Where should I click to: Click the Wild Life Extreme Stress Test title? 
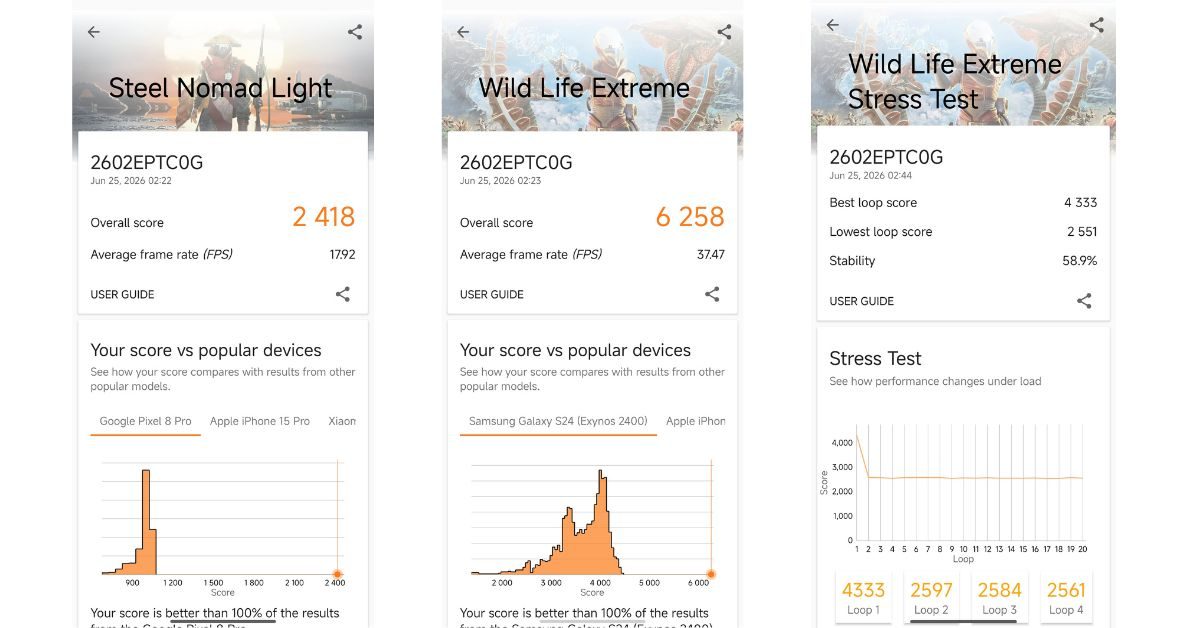pos(955,82)
